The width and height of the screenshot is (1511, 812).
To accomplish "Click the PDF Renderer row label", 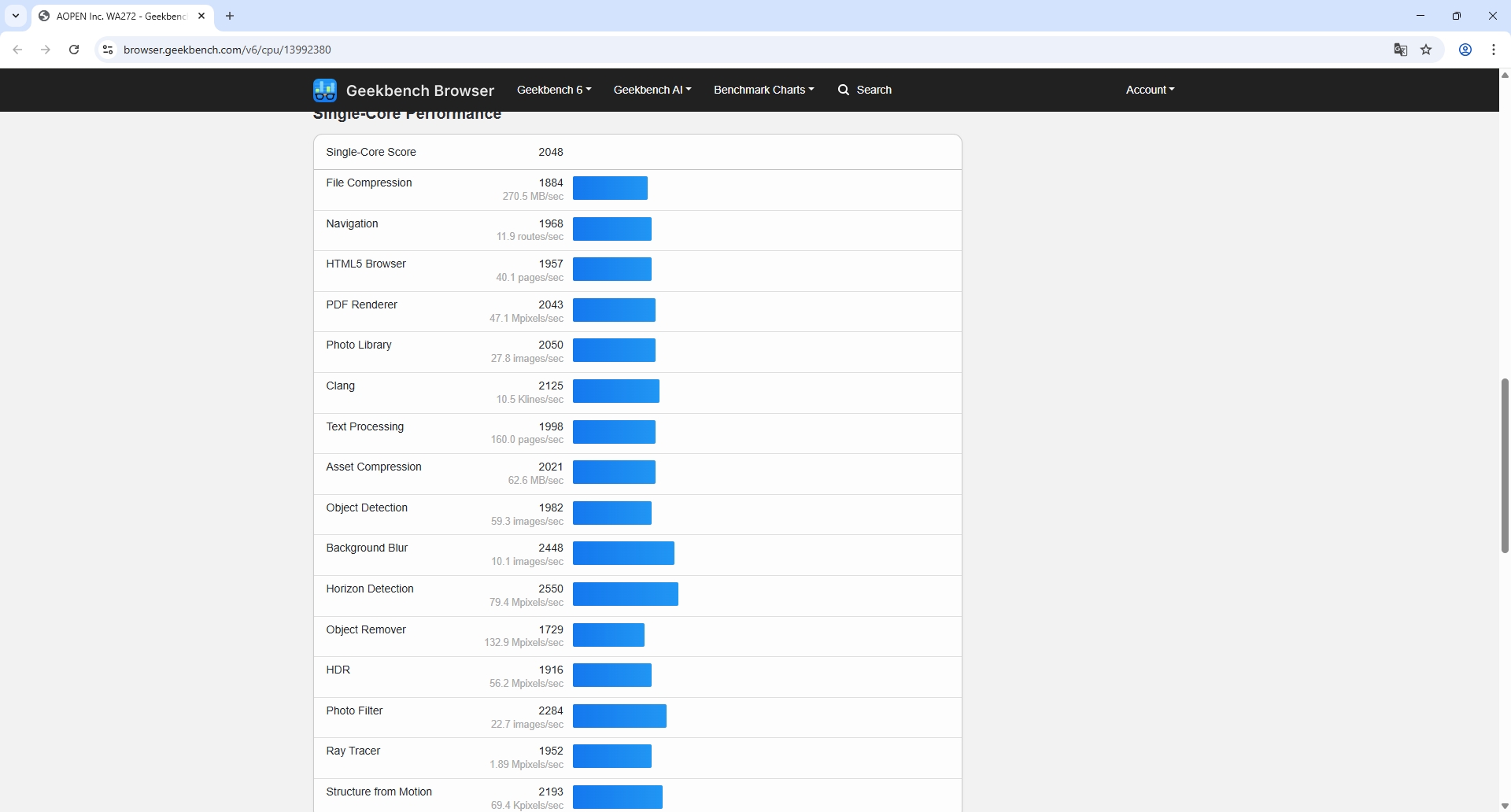I will coord(361,304).
